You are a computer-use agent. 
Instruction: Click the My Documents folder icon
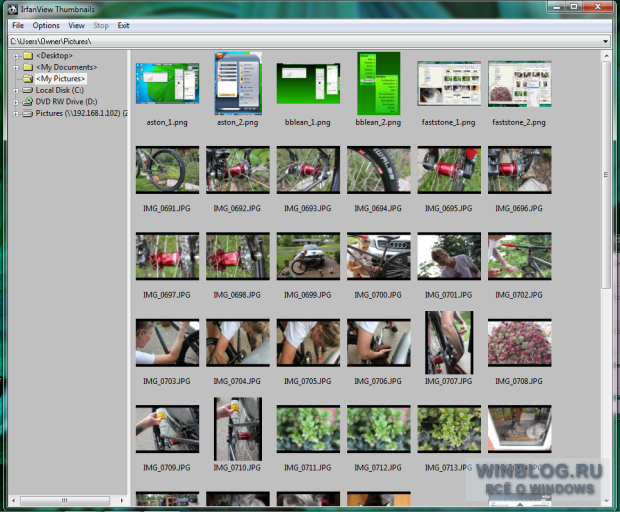[28, 67]
